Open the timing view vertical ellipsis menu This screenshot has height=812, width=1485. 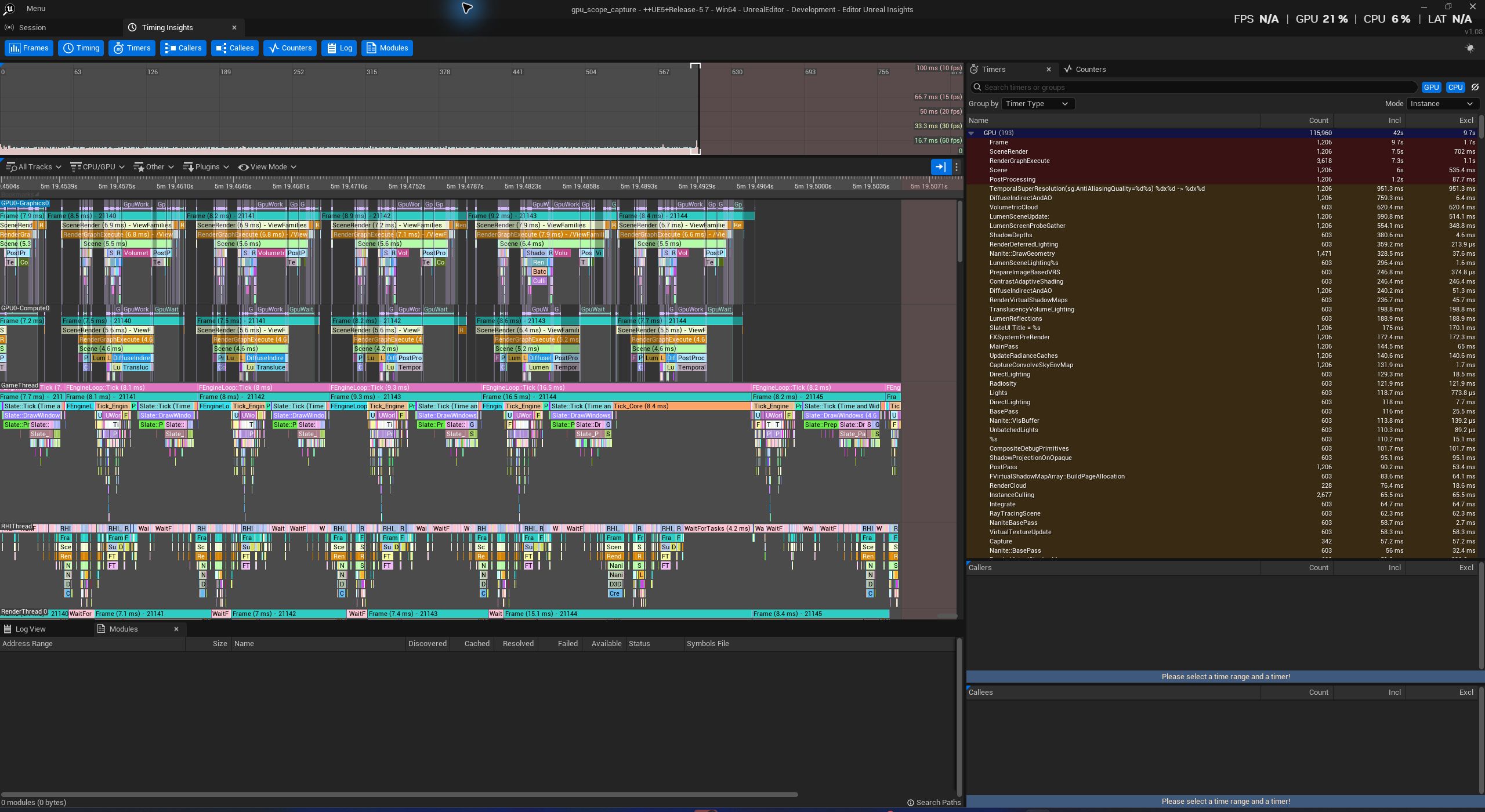point(957,167)
